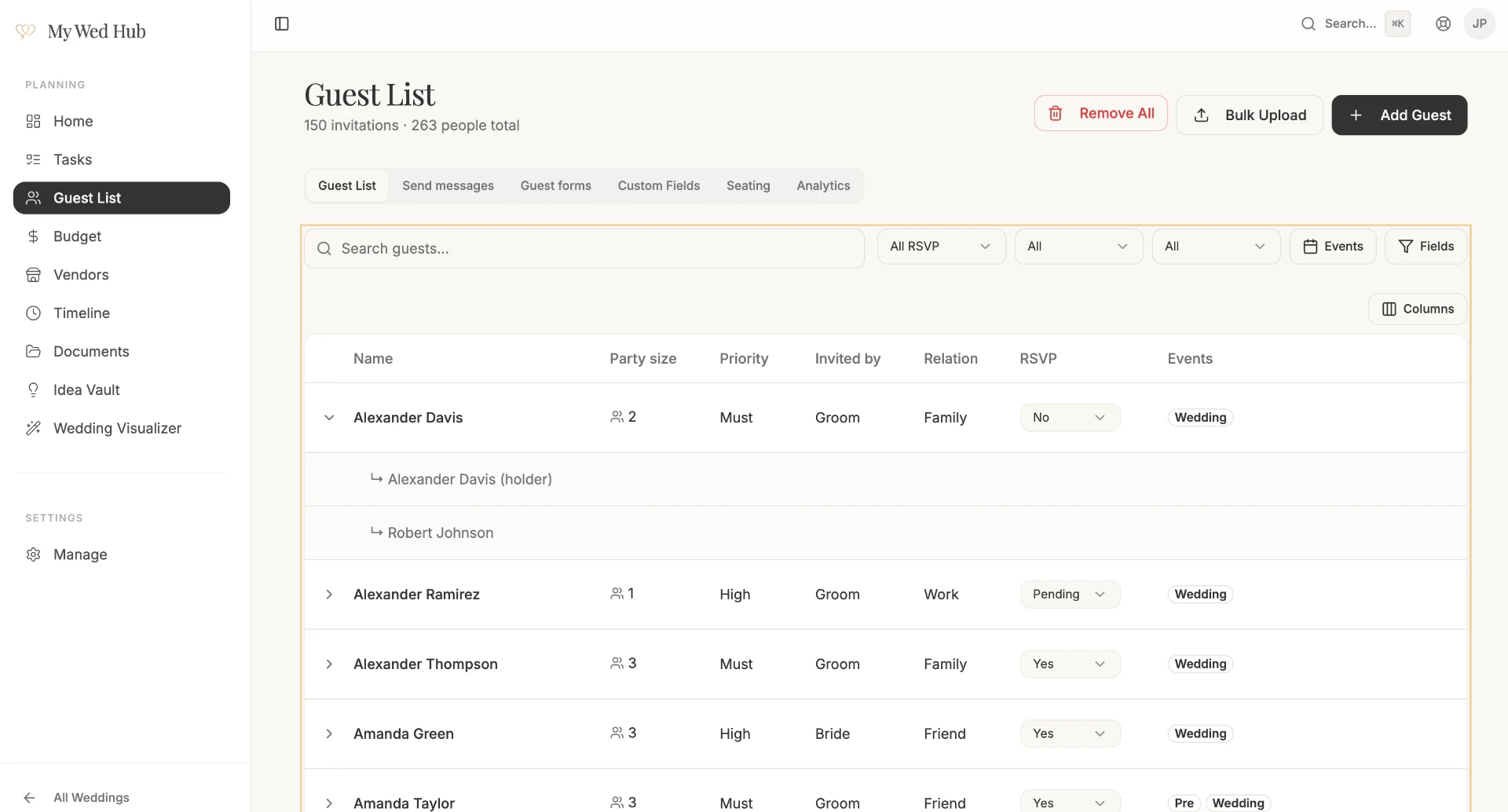This screenshot has height=812, width=1508.
Task: Click the Idea Vault lightbulb icon
Action: (x=33, y=390)
